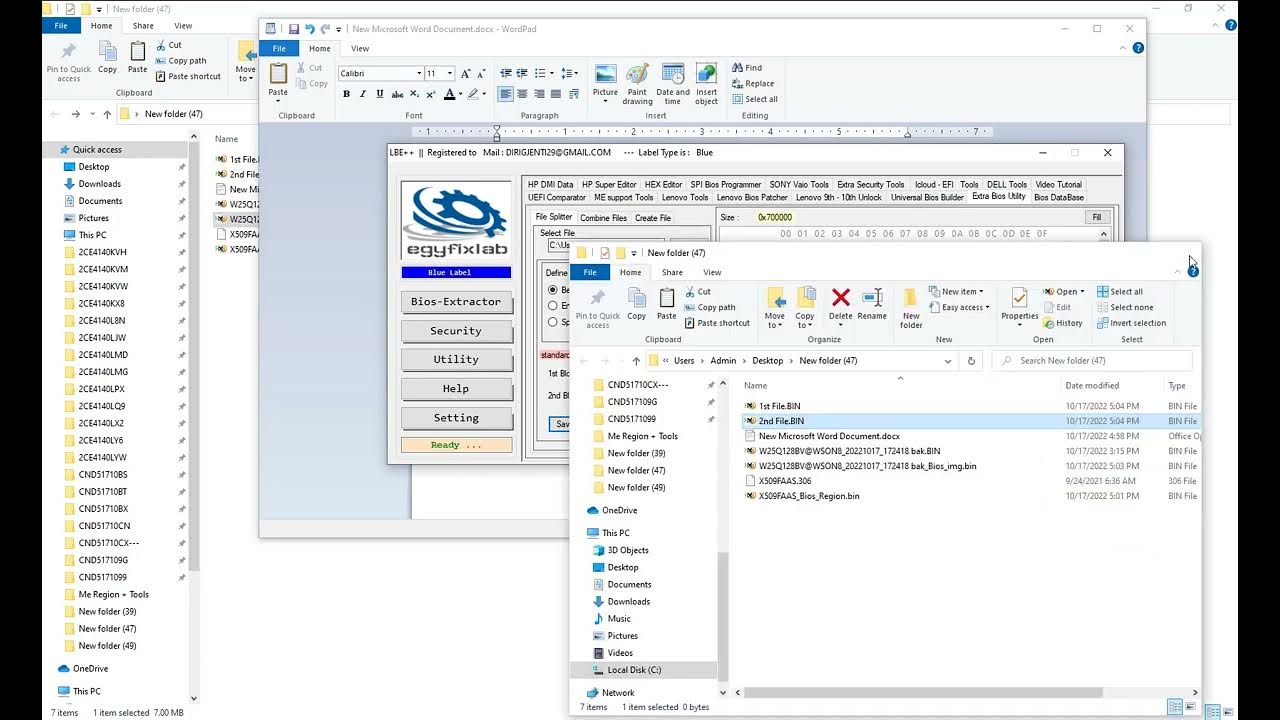Click Select none in front Explorer ribbon

(x=1124, y=308)
